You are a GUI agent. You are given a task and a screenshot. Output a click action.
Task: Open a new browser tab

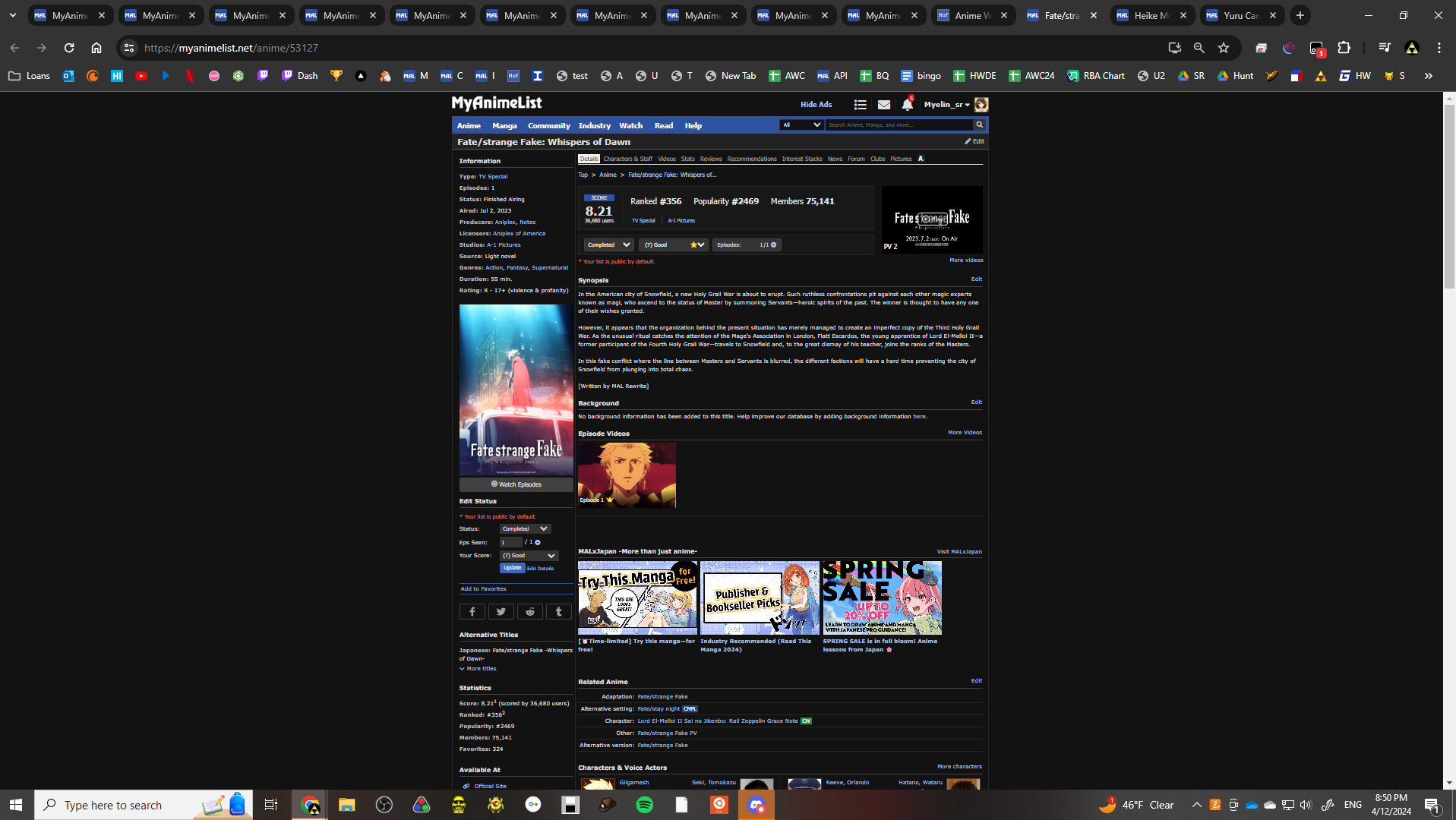1300,15
